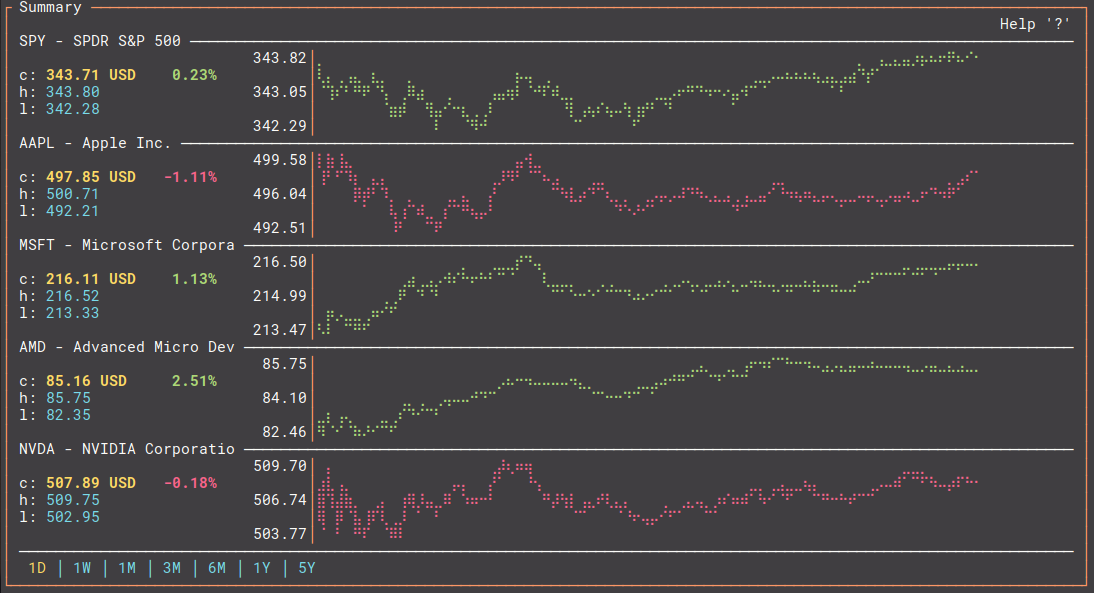Click SPY low value 342.28
1094x593 pixels.
(x=73, y=109)
